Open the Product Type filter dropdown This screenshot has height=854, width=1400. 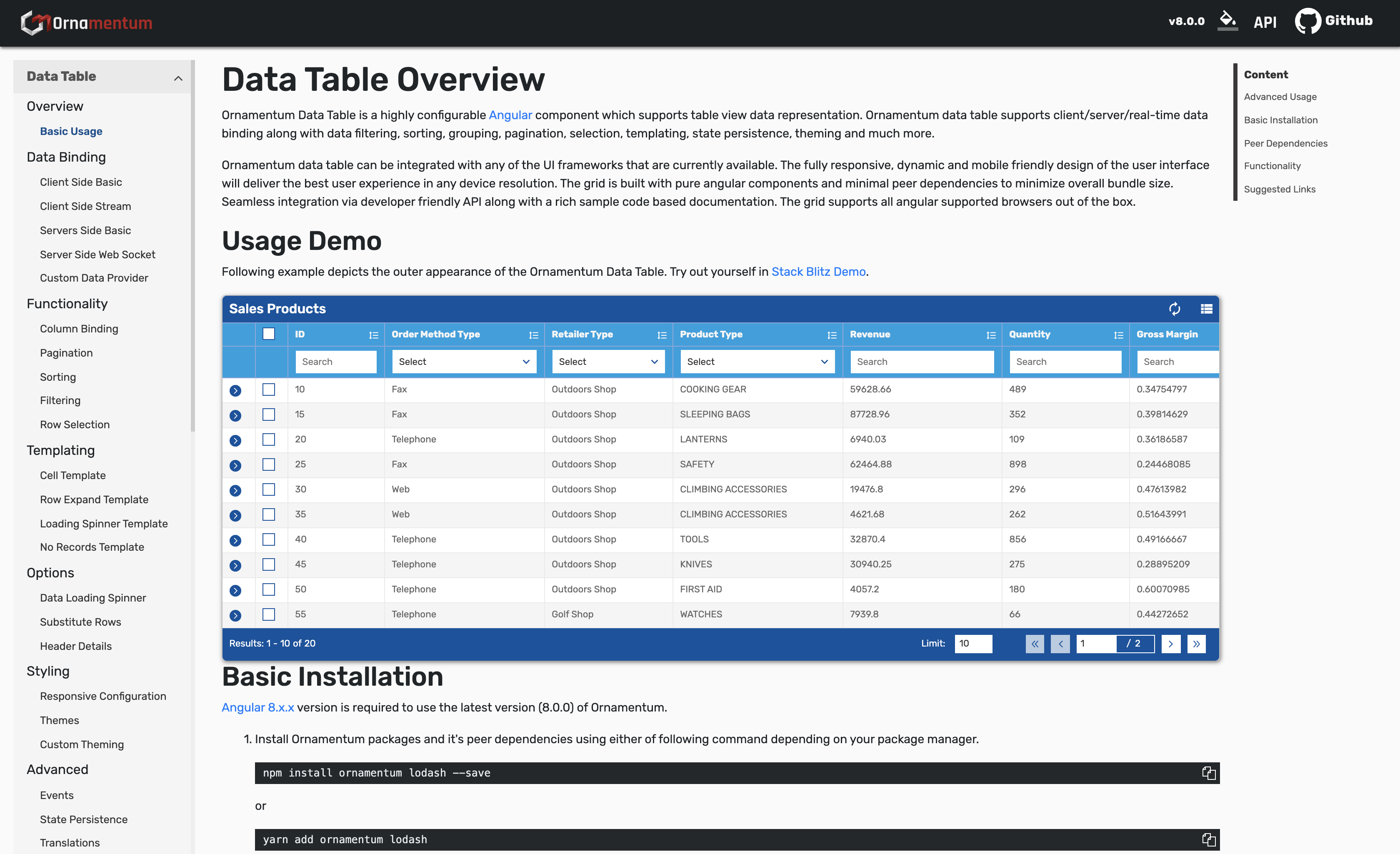pyautogui.click(x=757, y=362)
